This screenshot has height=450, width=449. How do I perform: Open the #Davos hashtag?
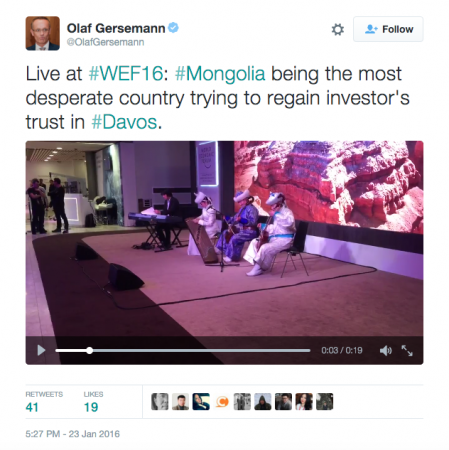124,122
